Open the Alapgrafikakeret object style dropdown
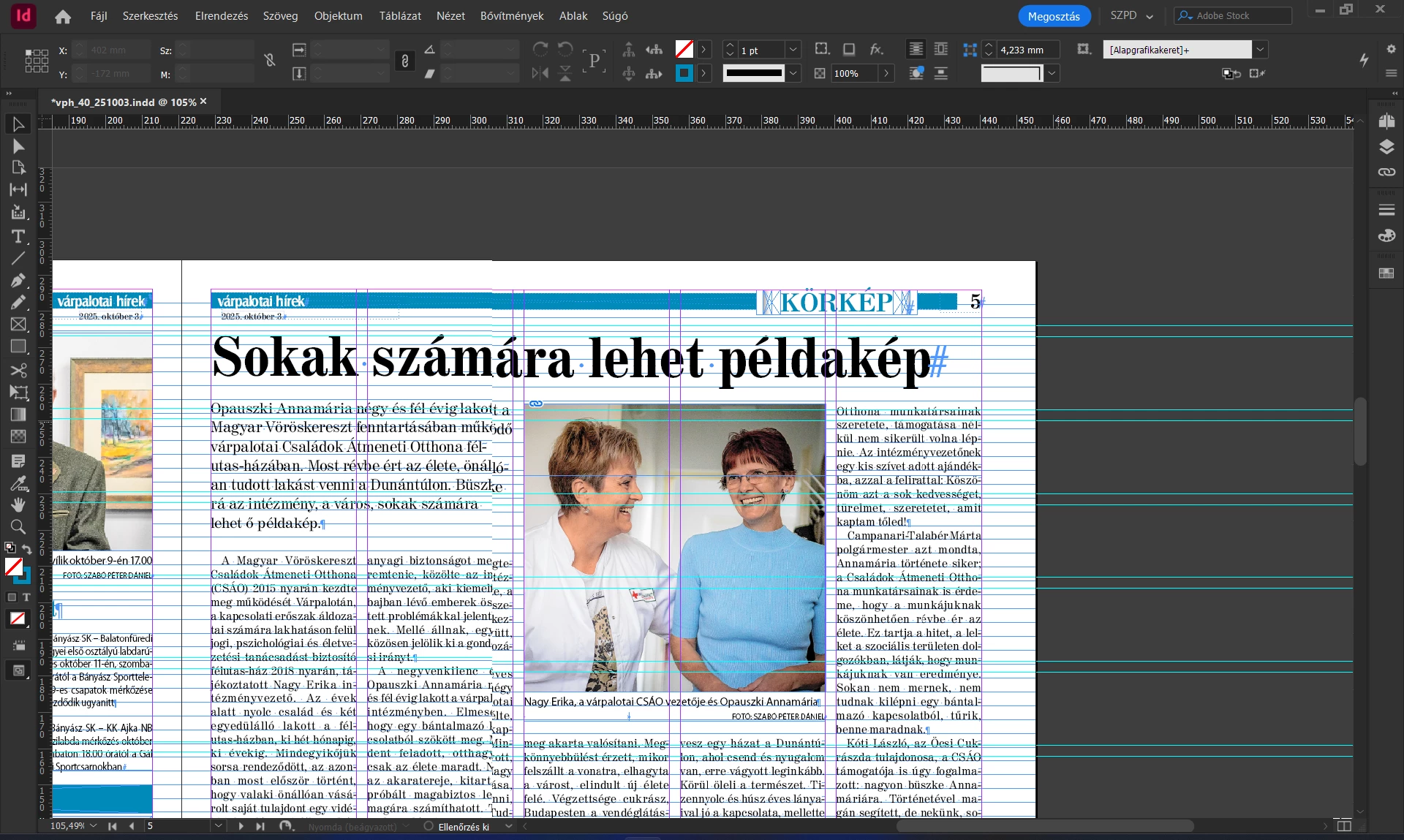Viewport: 1404px width, 840px height. [x=1260, y=50]
